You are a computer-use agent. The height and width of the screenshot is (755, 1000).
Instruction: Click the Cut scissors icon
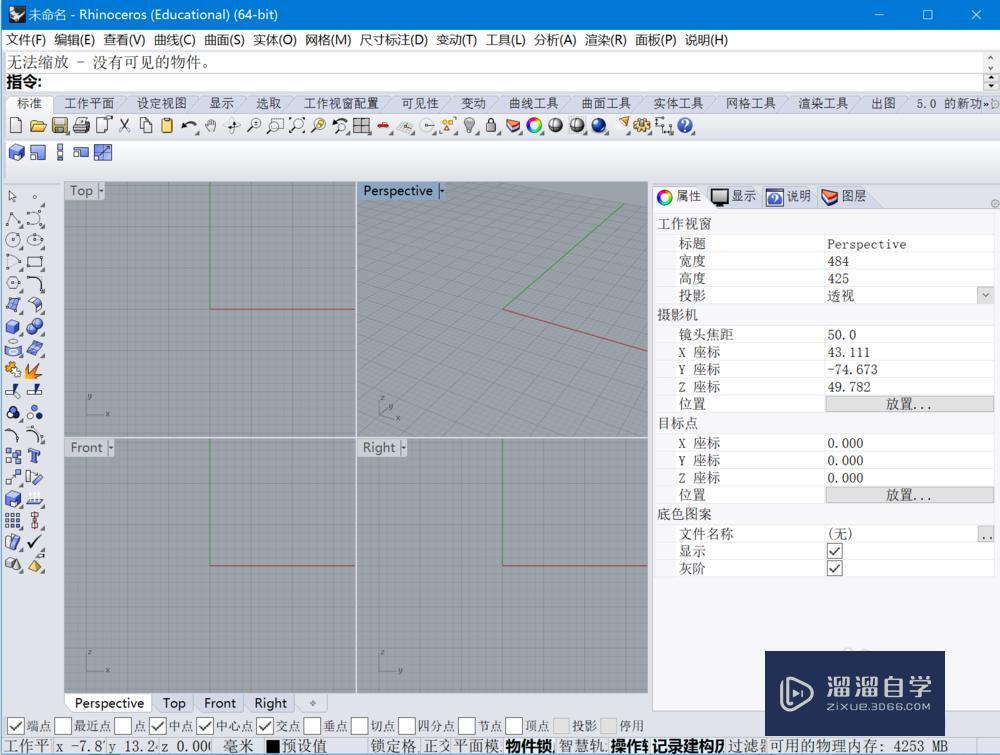pos(124,126)
